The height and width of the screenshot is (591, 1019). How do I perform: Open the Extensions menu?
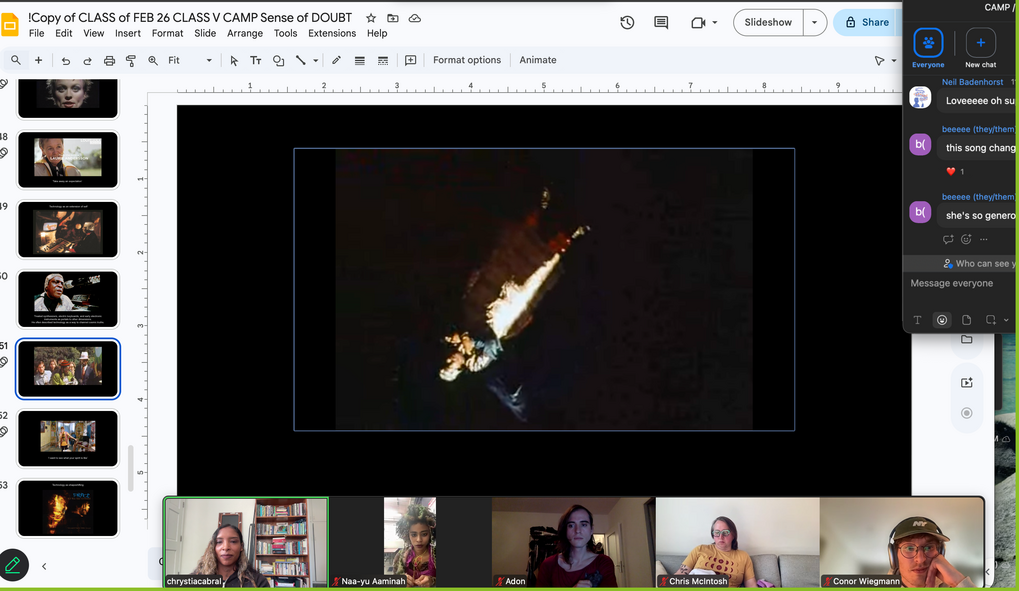(332, 33)
